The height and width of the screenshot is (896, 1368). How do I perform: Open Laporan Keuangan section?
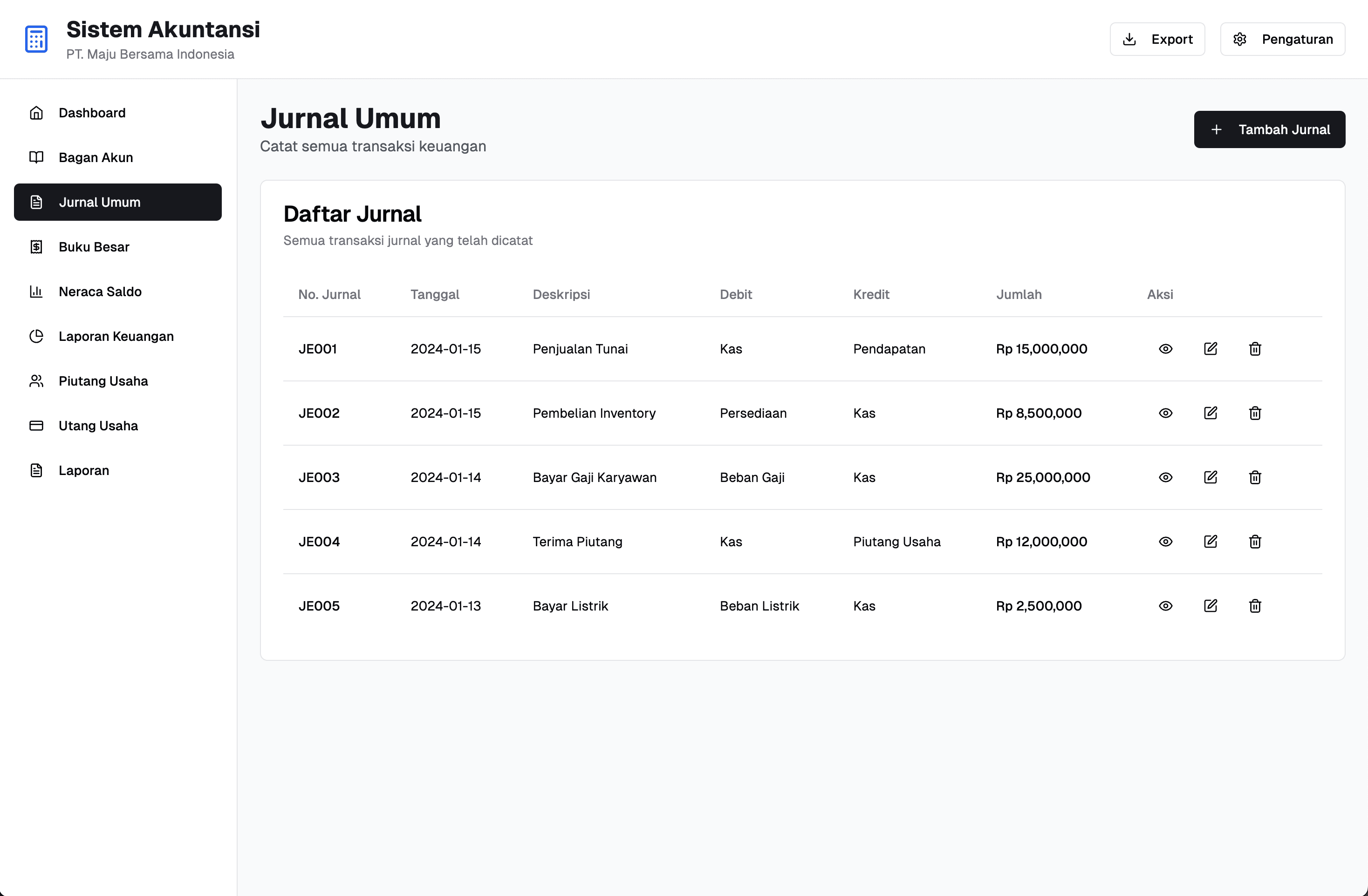118,337
